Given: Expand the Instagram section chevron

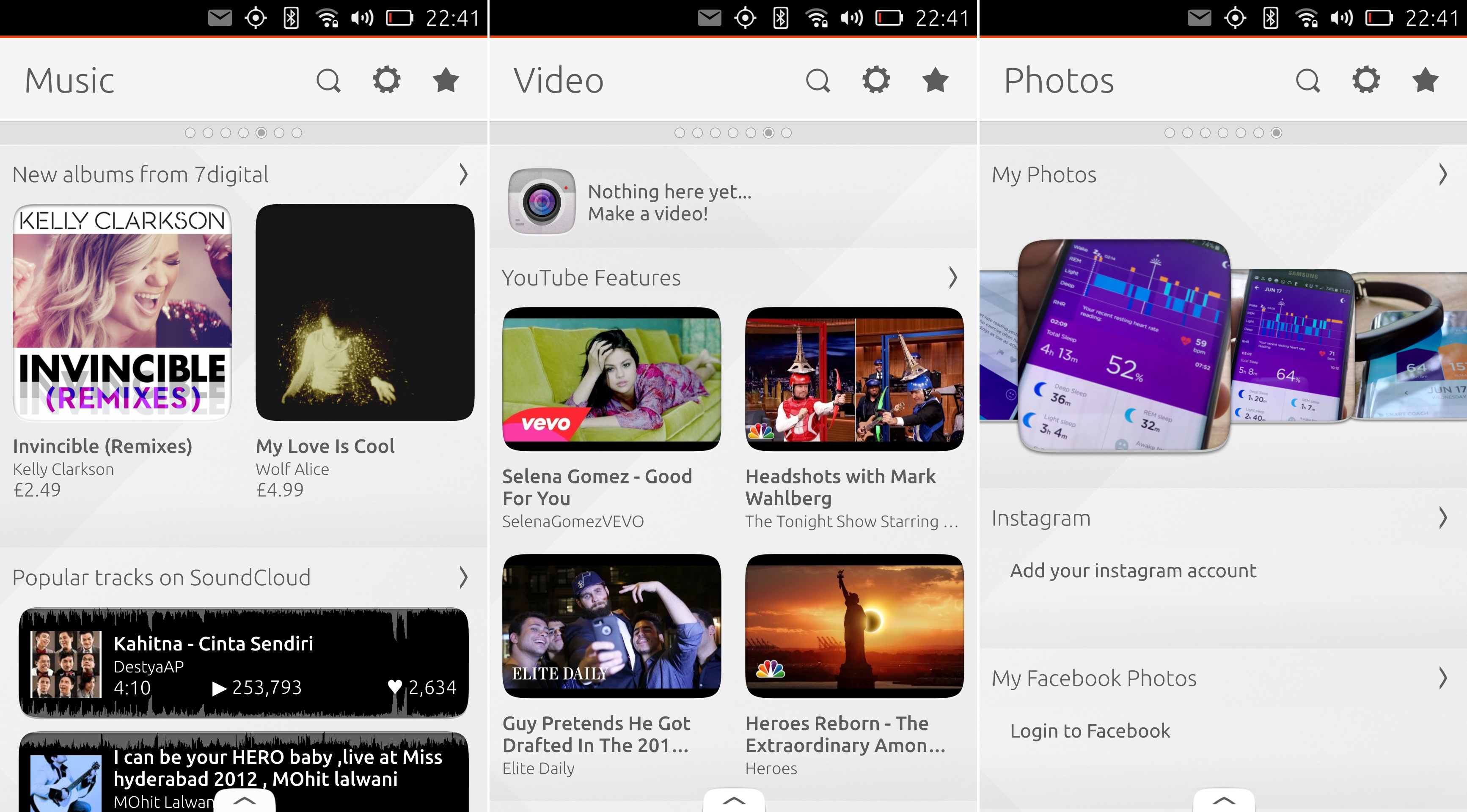Looking at the screenshot, I should pyautogui.click(x=1442, y=518).
